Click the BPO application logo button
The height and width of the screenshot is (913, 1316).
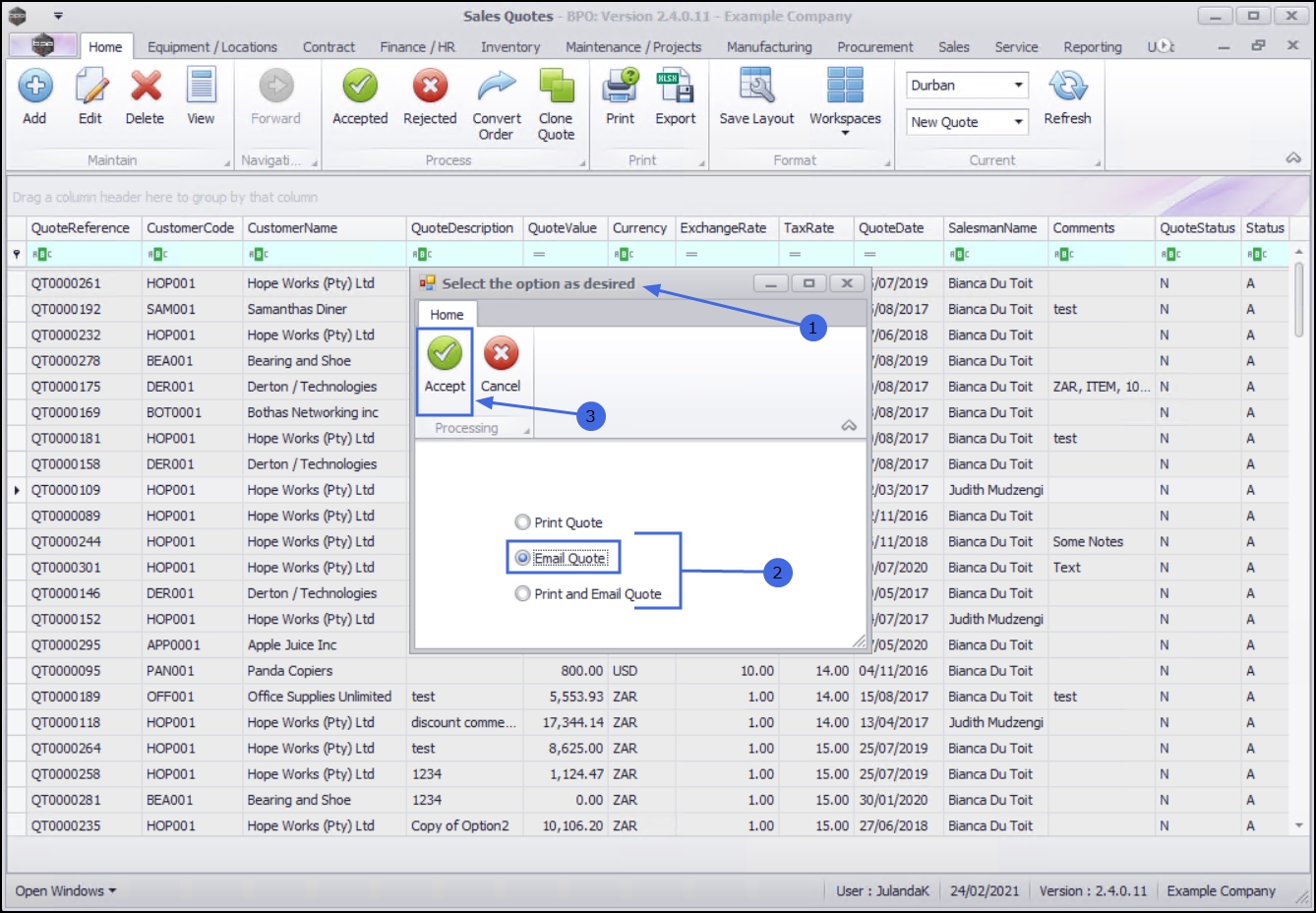tap(42, 45)
